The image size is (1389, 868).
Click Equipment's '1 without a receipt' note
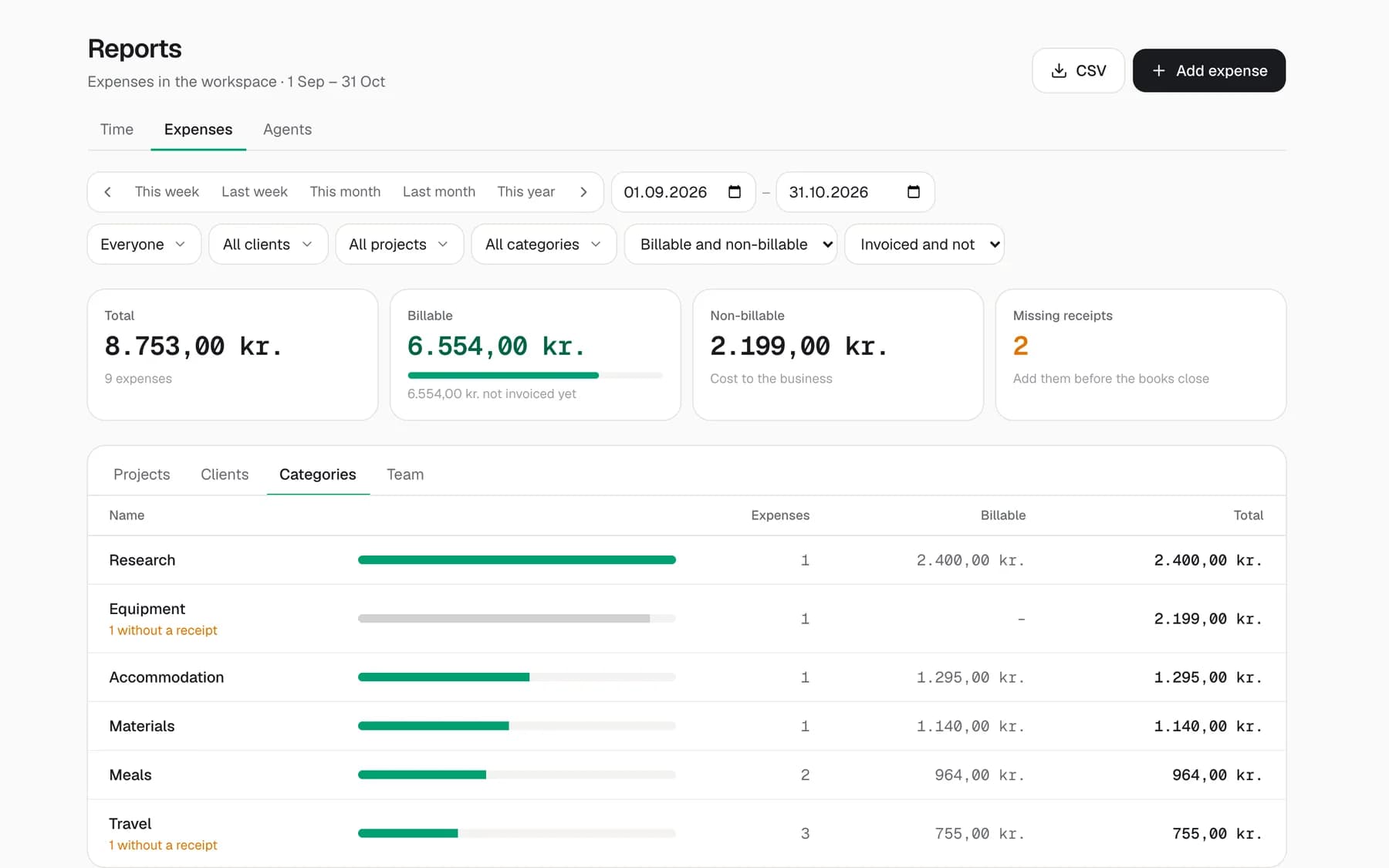coord(163,630)
